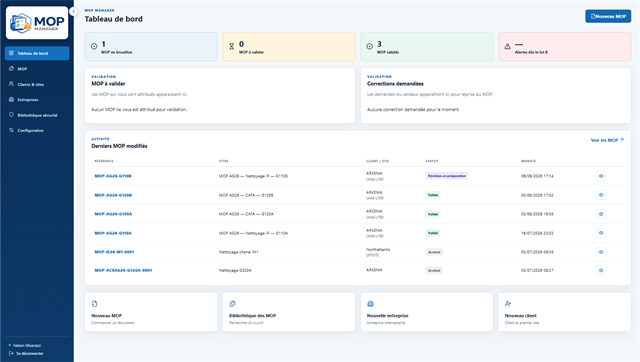Screen dimensions: 640x362
Task: Open Configuration in the sidebar
Action: tap(37, 131)
